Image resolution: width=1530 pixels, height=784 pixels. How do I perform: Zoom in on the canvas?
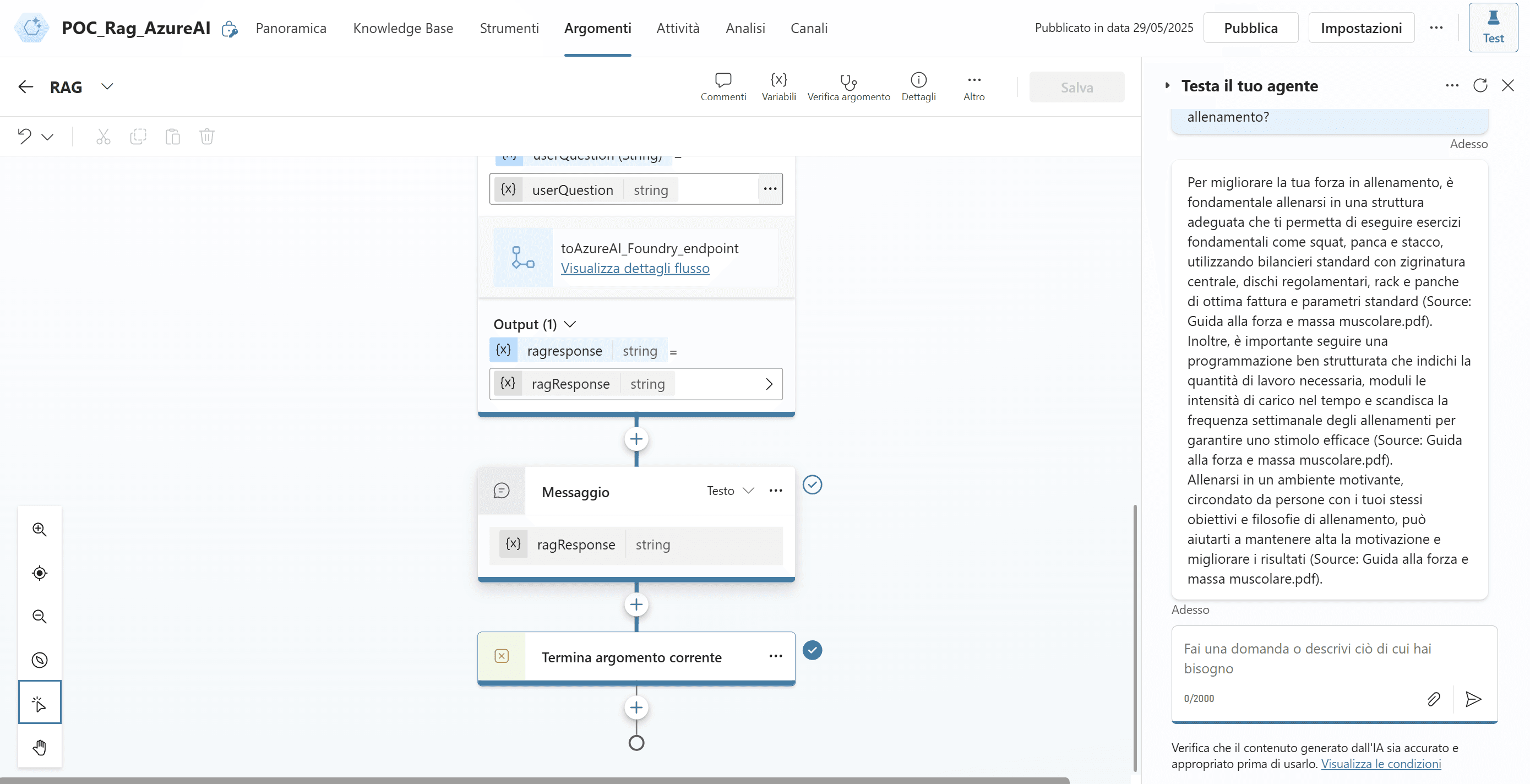click(x=40, y=529)
